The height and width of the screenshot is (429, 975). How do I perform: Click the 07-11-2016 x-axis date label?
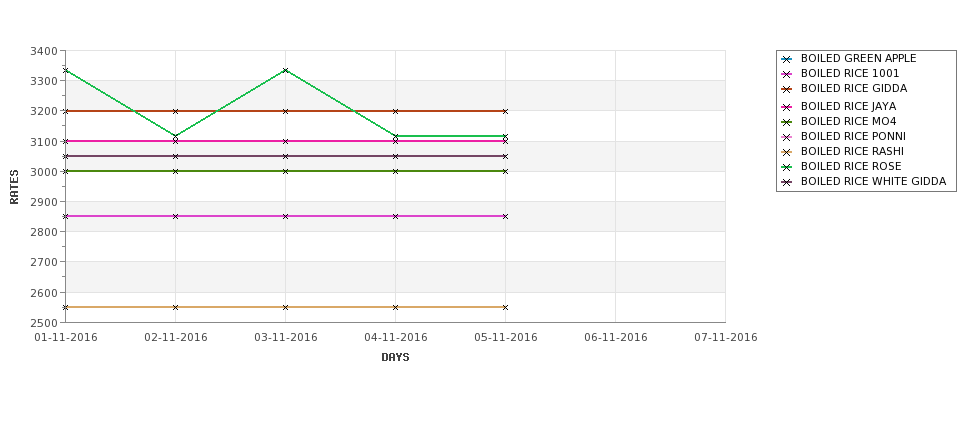[726, 338]
